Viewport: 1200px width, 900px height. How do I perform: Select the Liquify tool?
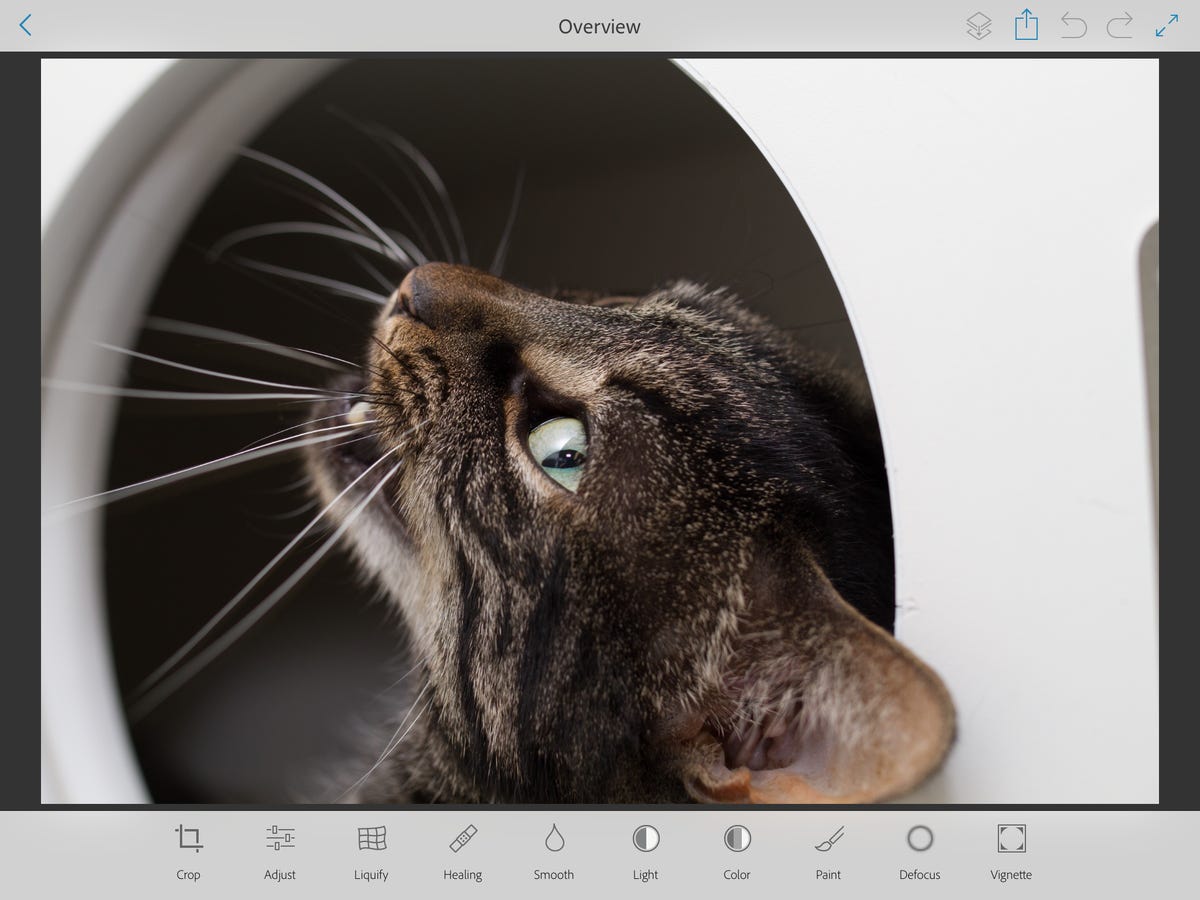[371, 850]
